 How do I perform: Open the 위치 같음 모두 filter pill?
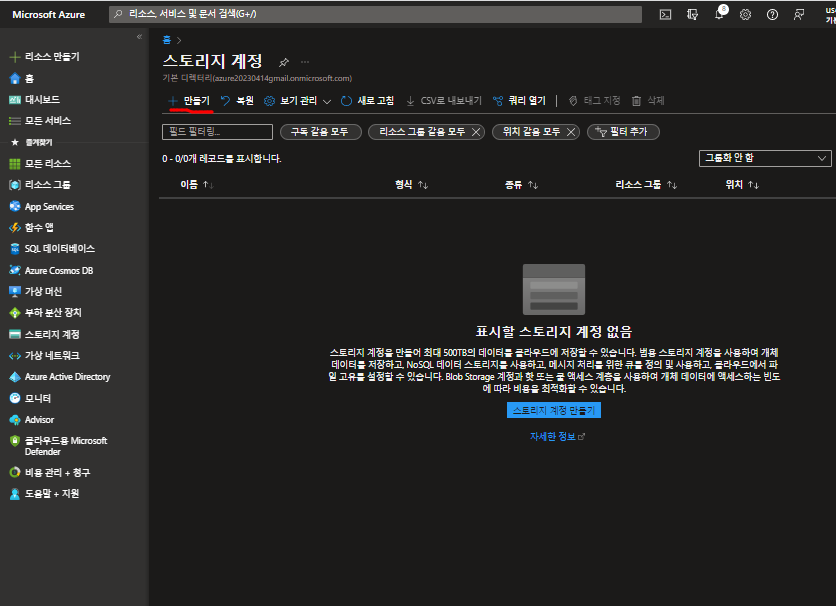click(531, 132)
